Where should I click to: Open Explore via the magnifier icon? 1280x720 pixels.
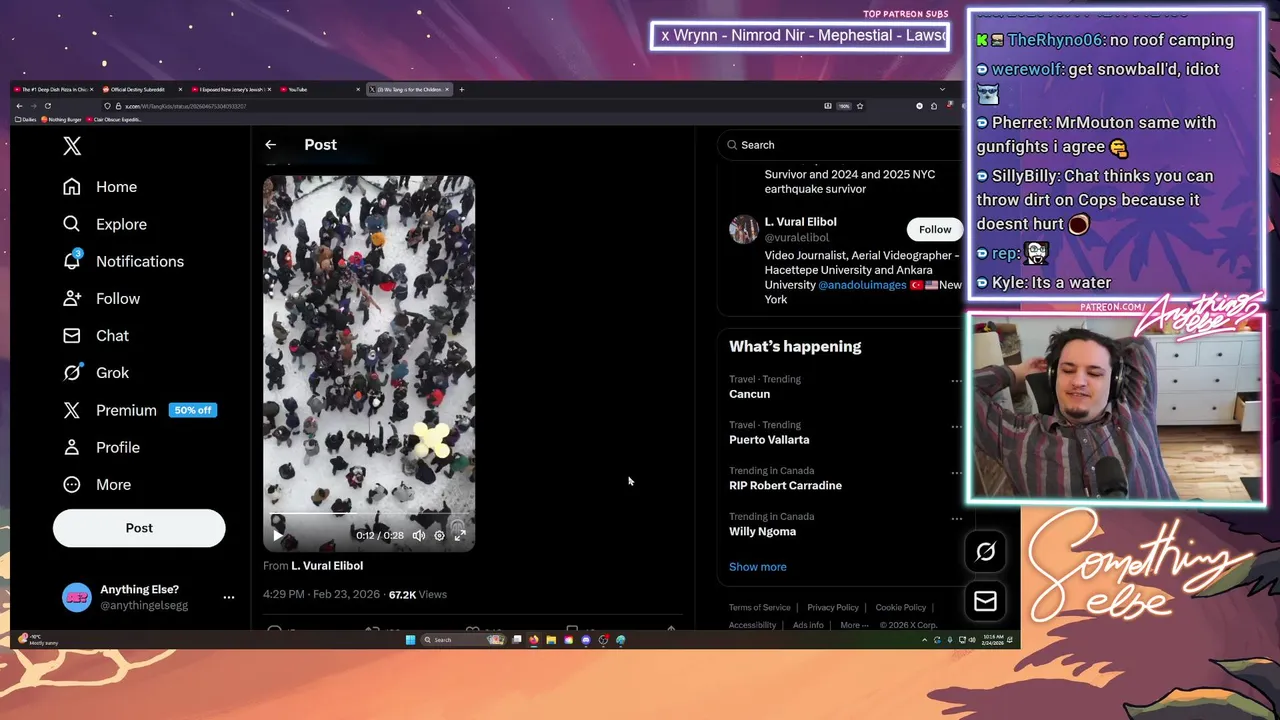click(x=72, y=224)
